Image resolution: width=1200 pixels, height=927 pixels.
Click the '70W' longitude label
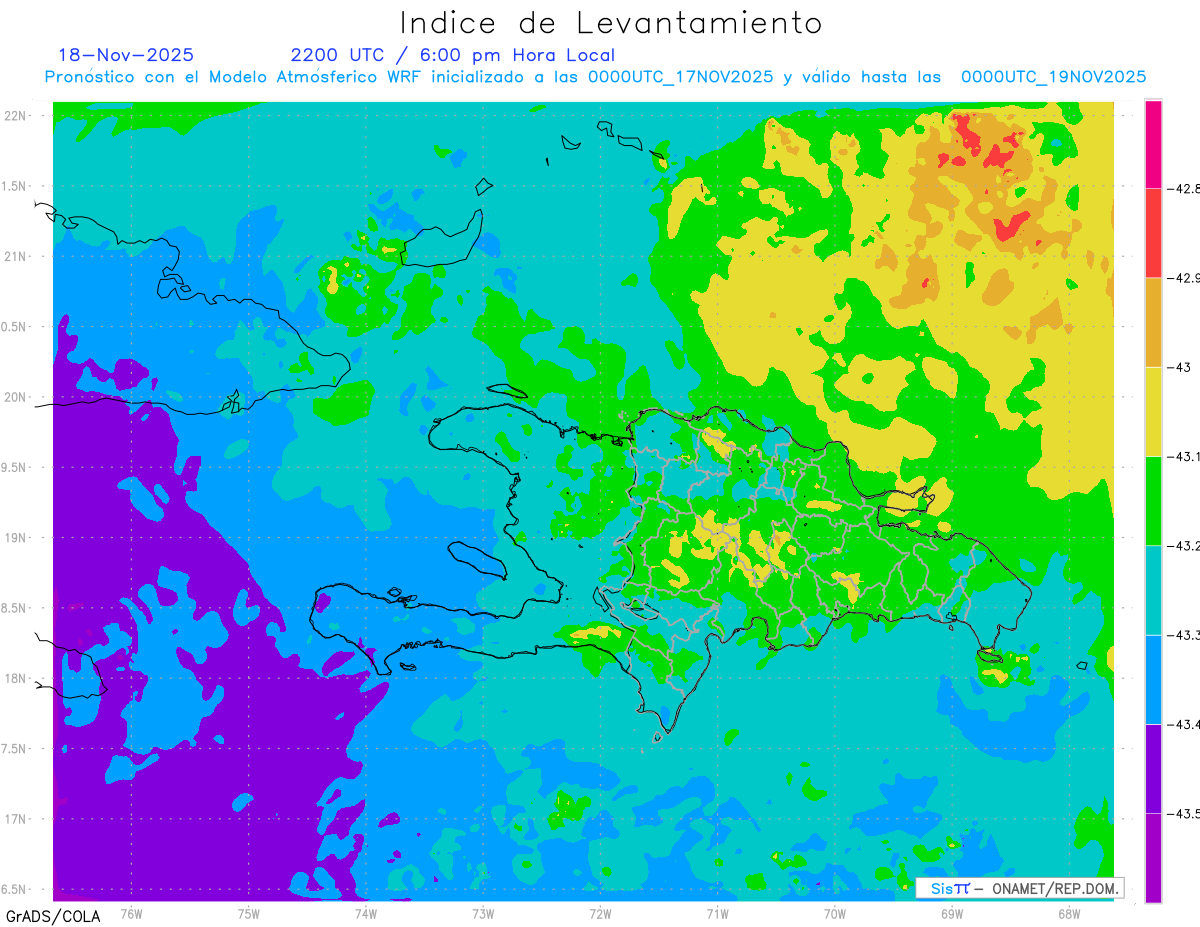click(835, 913)
